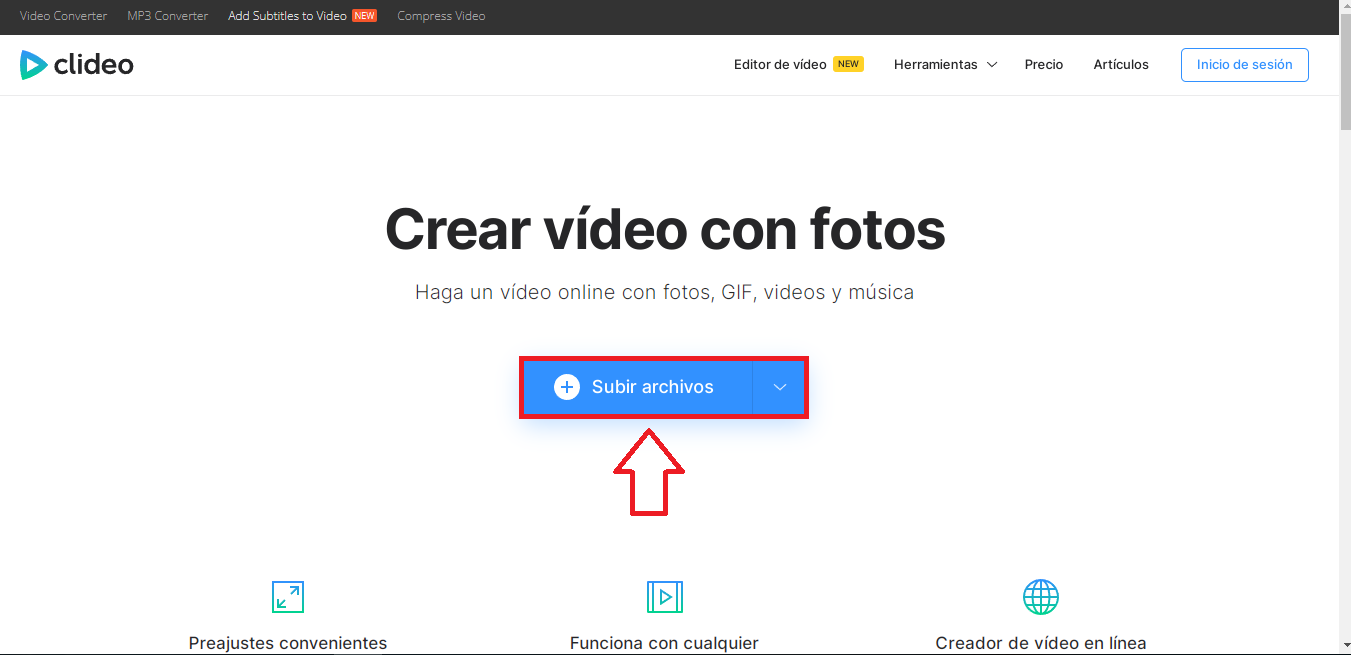This screenshot has width=1351, height=655.
Task: Expand upload options with the arrow beside Subir archivos
Action: (x=779, y=387)
